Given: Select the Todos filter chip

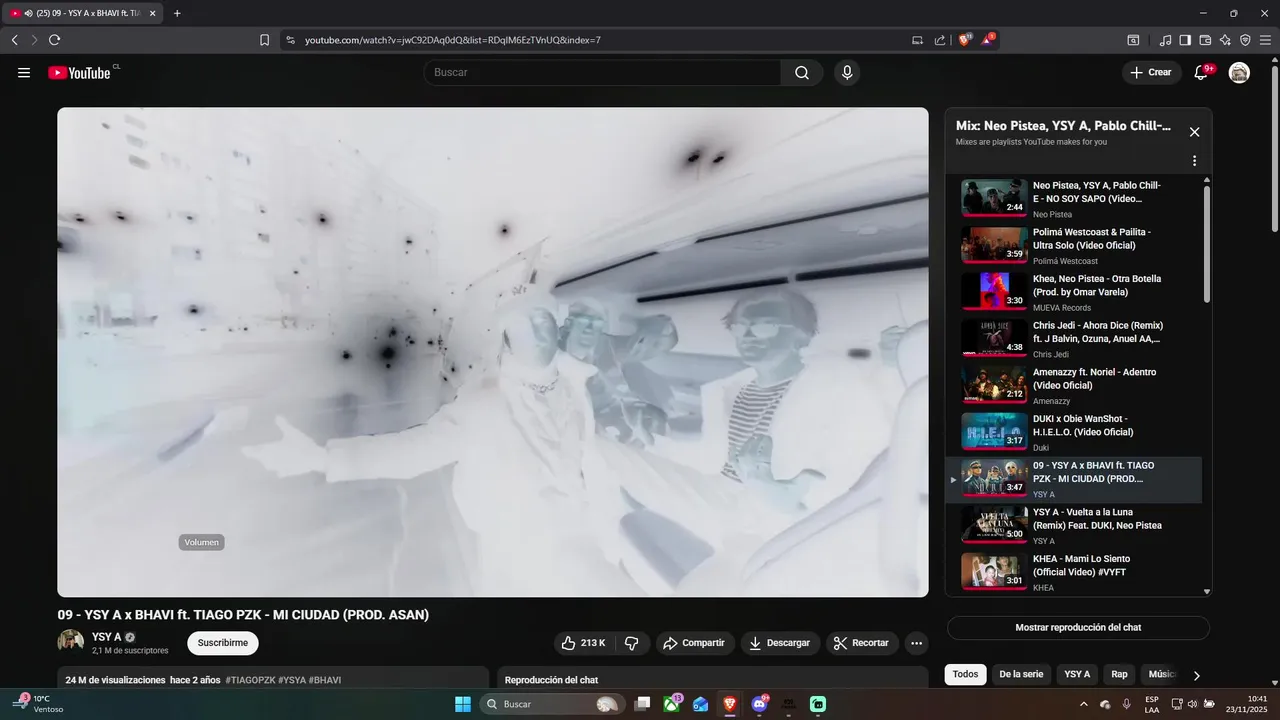Looking at the screenshot, I should tap(965, 675).
